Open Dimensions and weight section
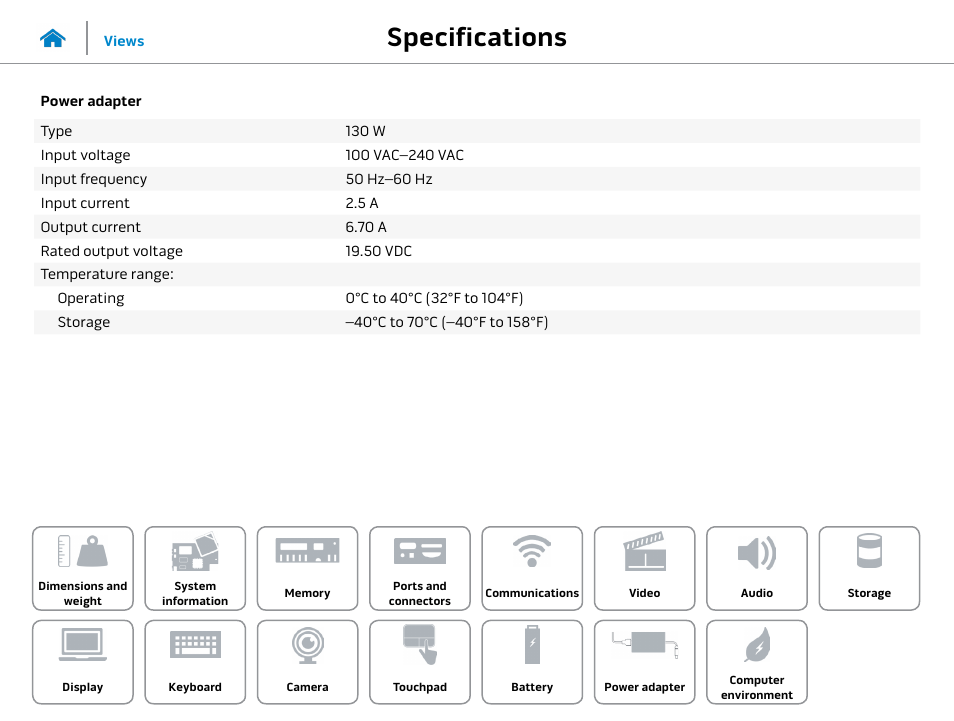The width and height of the screenshot is (954, 721). (83, 568)
